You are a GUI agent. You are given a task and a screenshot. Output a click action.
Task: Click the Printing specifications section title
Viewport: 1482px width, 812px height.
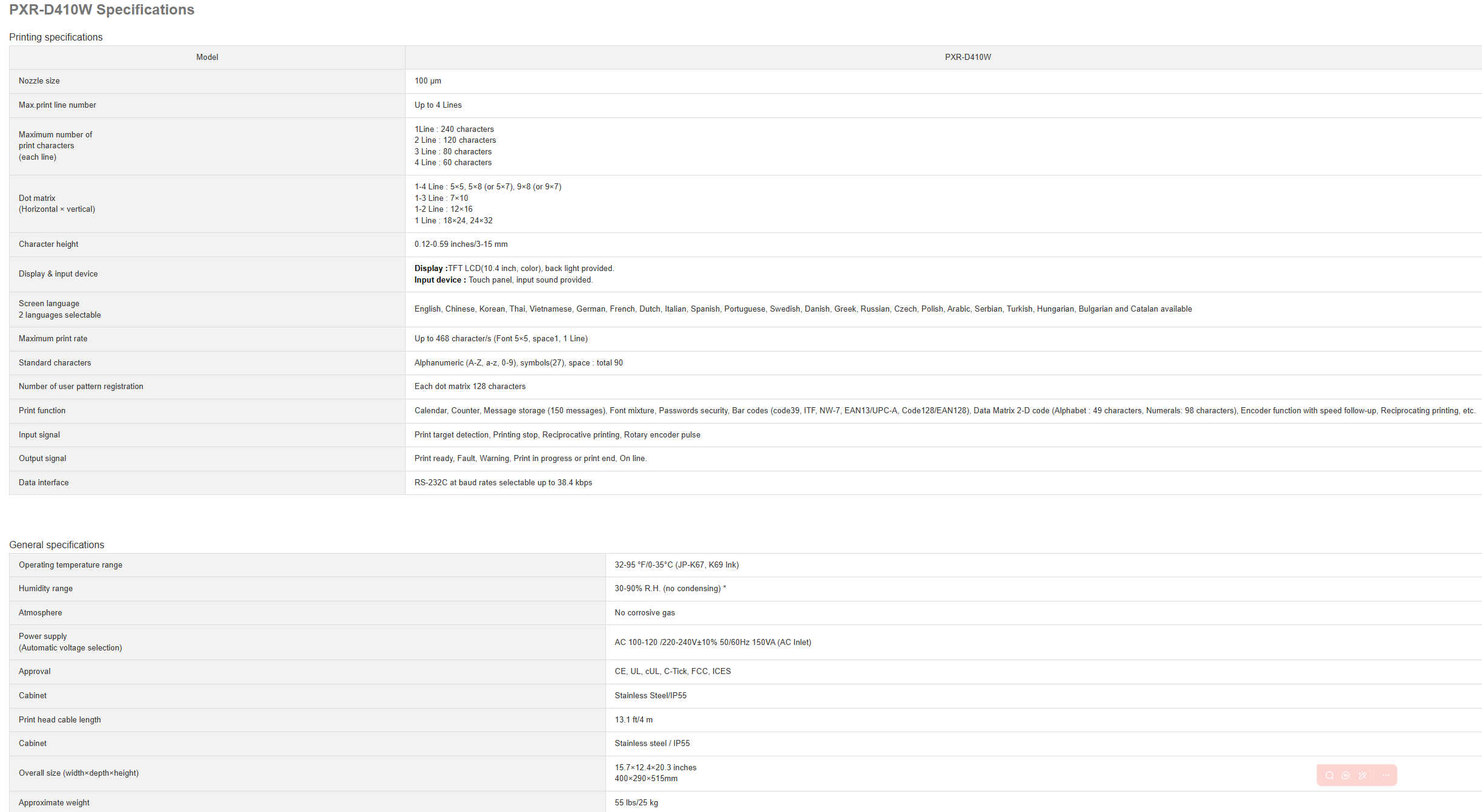pos(56,37)
